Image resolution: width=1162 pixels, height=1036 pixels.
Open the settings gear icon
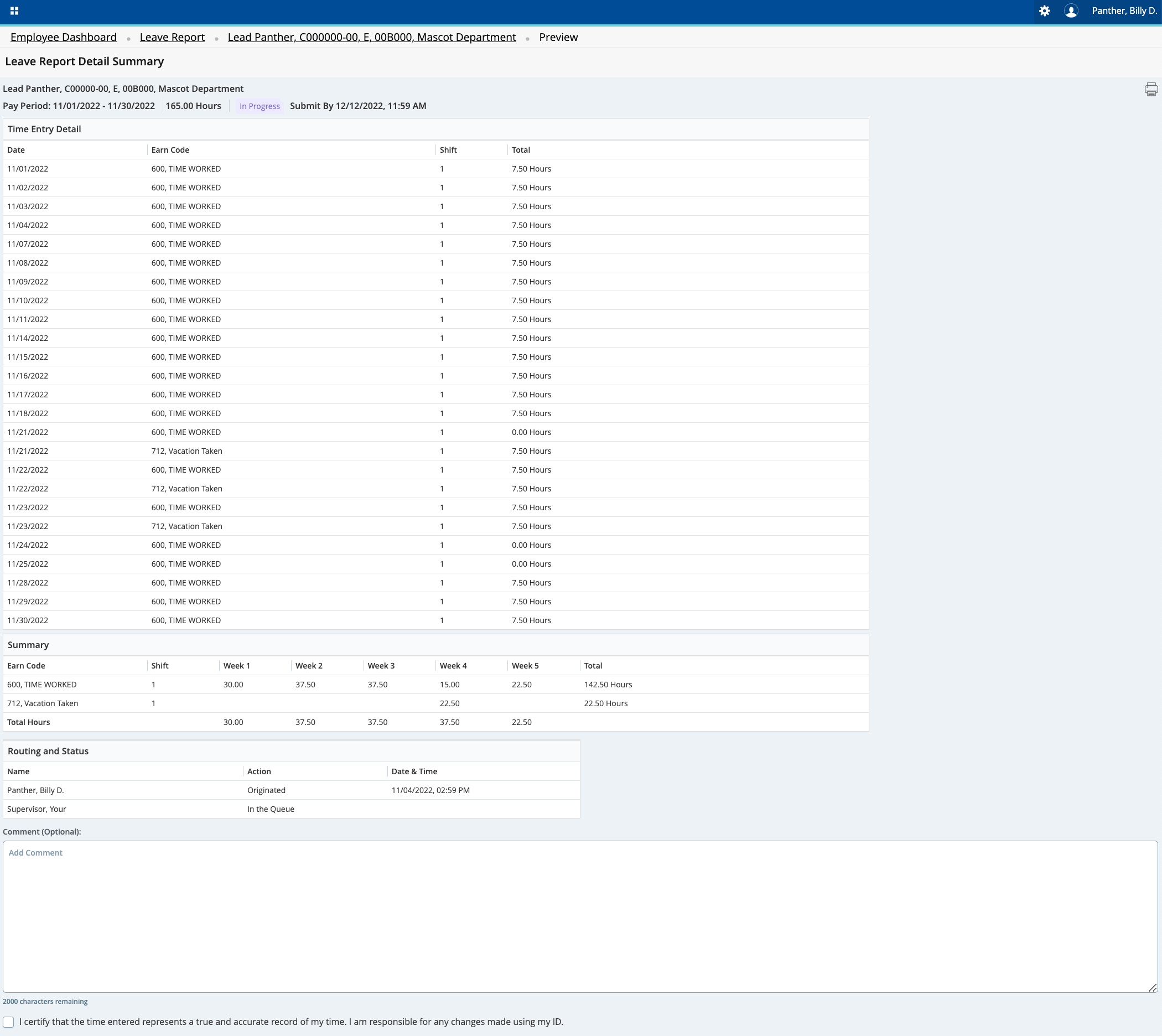point(1044,11)
